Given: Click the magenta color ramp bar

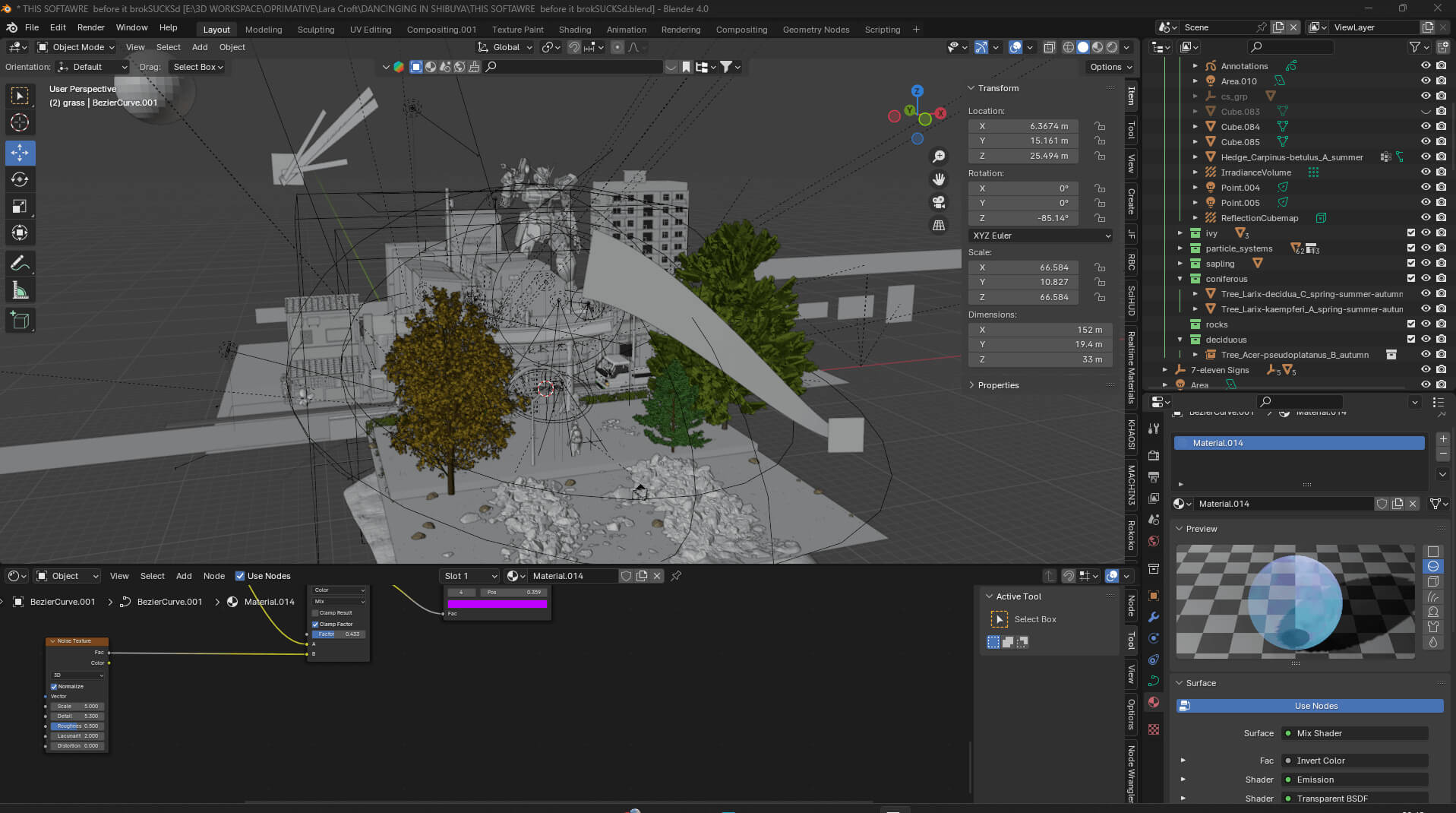Looking at the screenshot, I should pos(497,604).
